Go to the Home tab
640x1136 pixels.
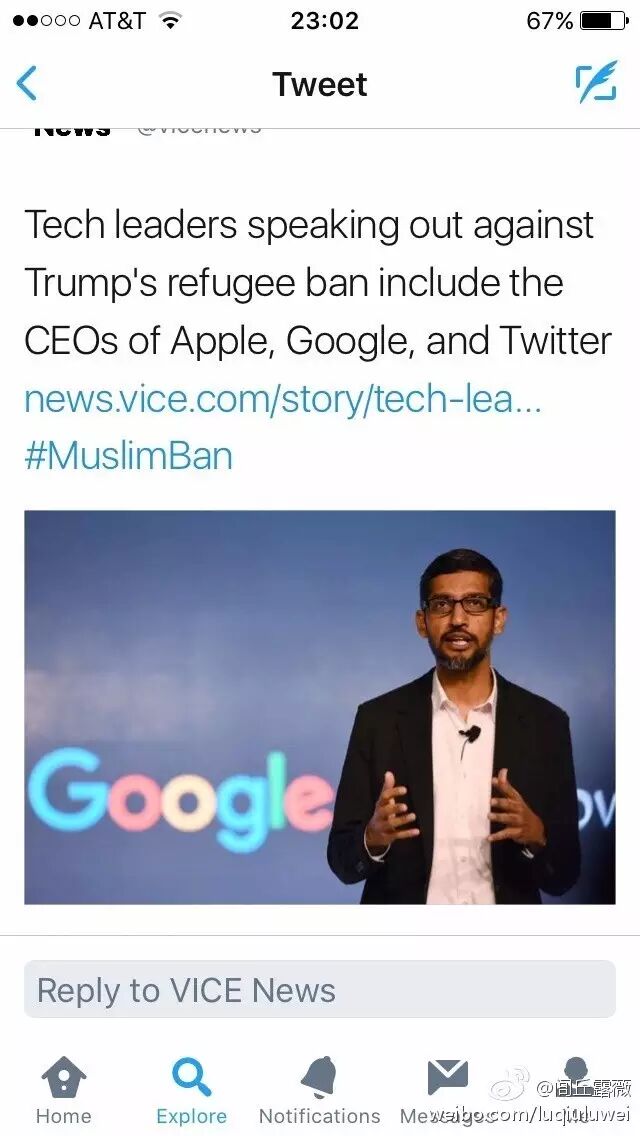[x=64, y=1090]
